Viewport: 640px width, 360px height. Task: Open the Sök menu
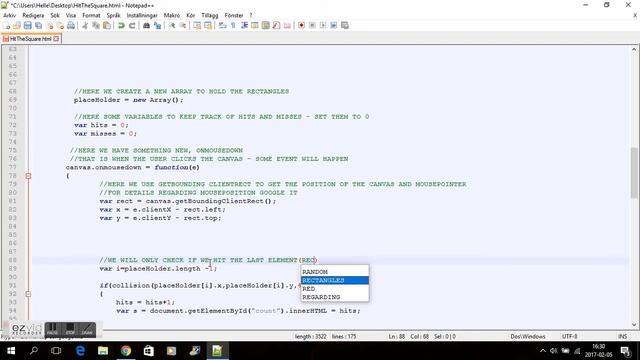click(55, 15)
